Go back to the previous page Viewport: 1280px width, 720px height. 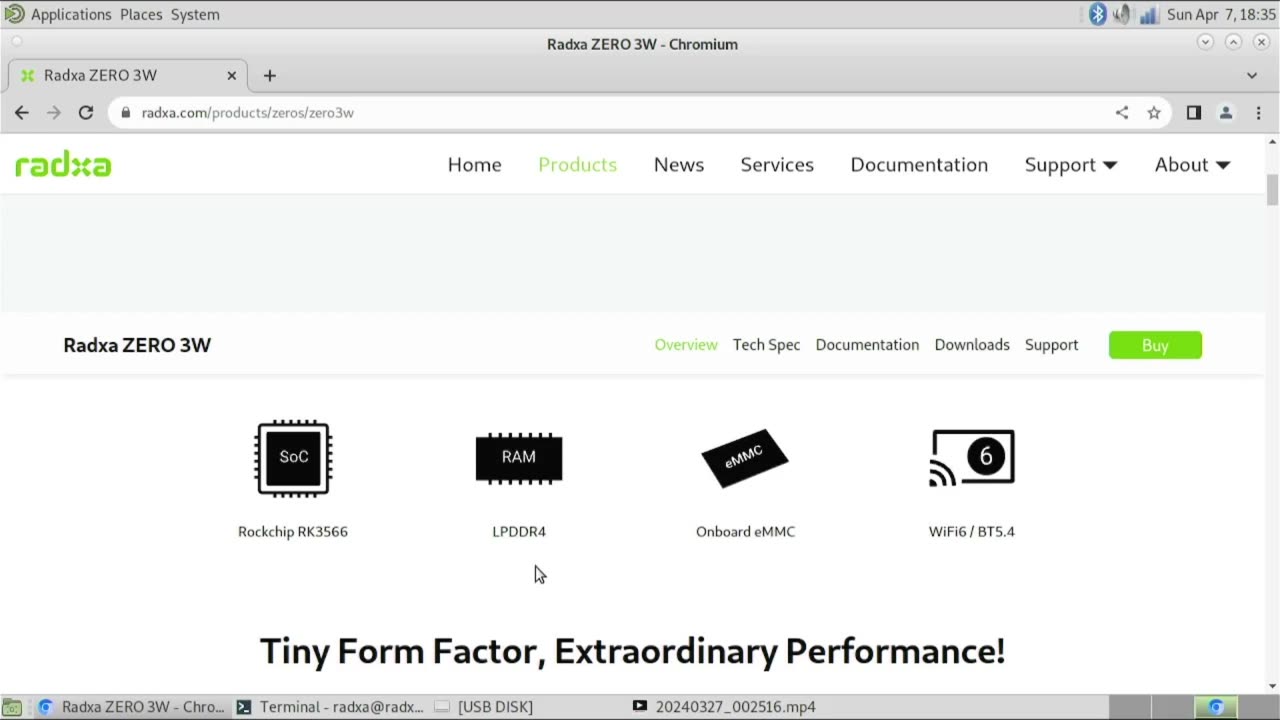[22, 113]
